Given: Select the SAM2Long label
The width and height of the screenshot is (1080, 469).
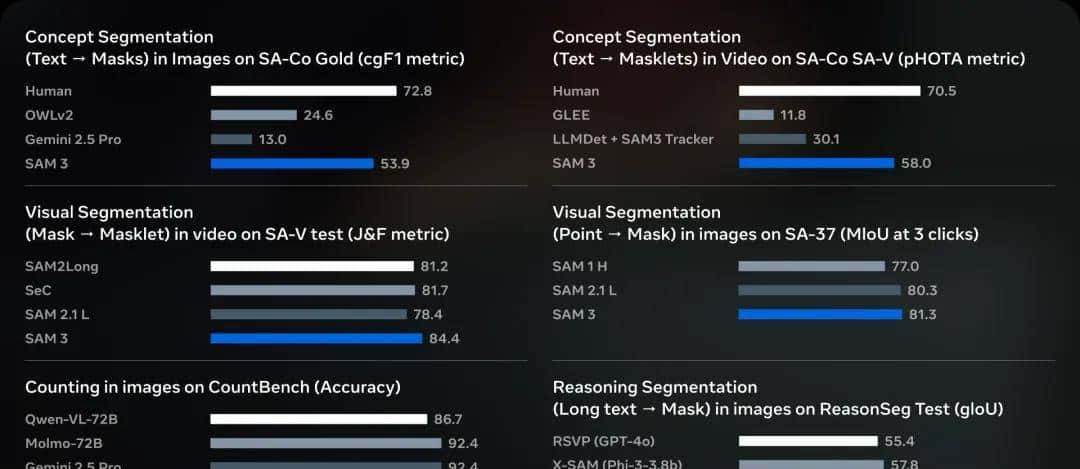Looking at the screenshot, I should pos(62,266).
